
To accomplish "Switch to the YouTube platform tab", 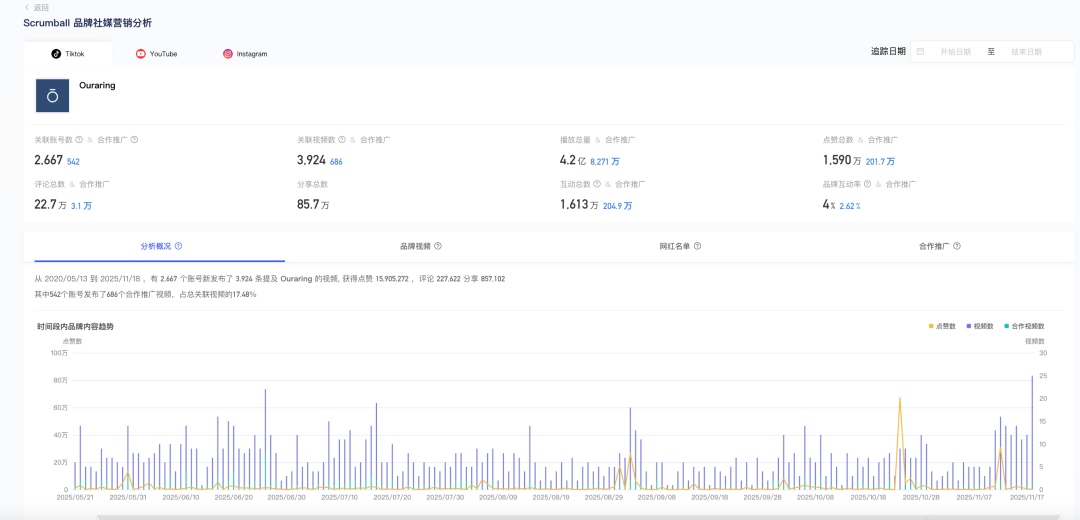I will coord(156,54).
